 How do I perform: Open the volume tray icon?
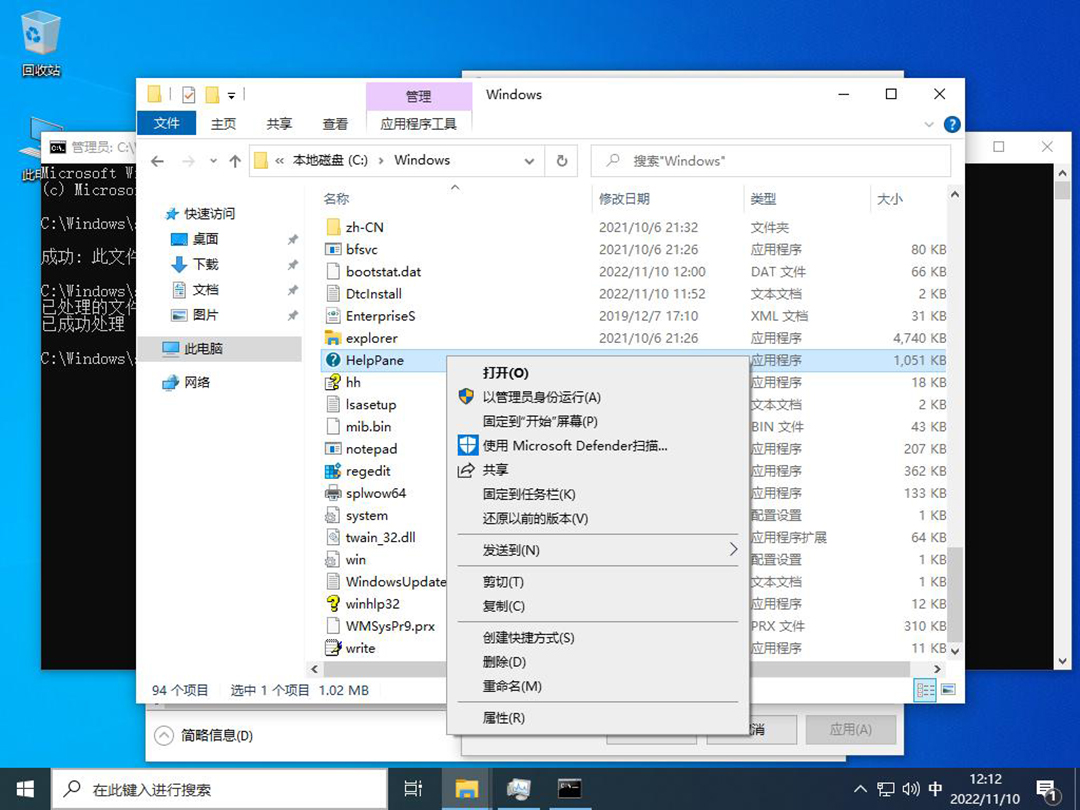[911, 789]
